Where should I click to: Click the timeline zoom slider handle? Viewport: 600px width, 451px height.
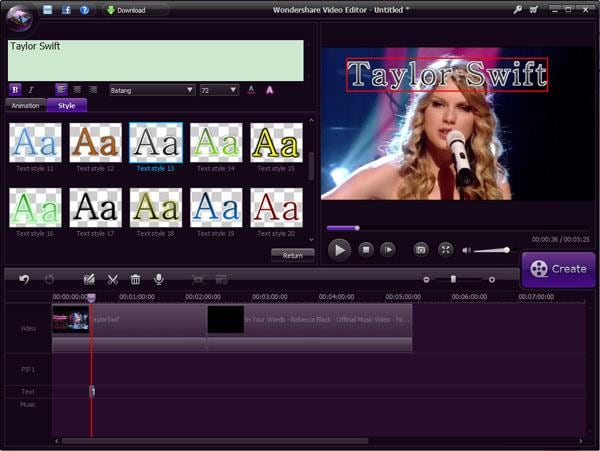pyautogui.click(x=453, y=279)
